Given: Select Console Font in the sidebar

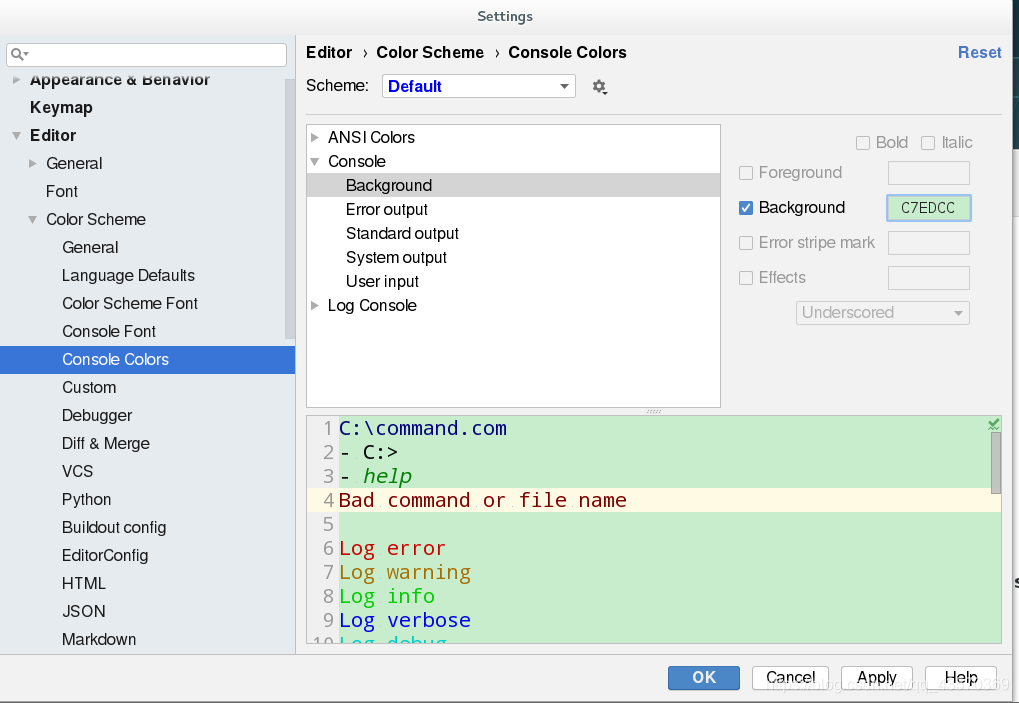Looking at the screenshot, I should pos(109,332).
